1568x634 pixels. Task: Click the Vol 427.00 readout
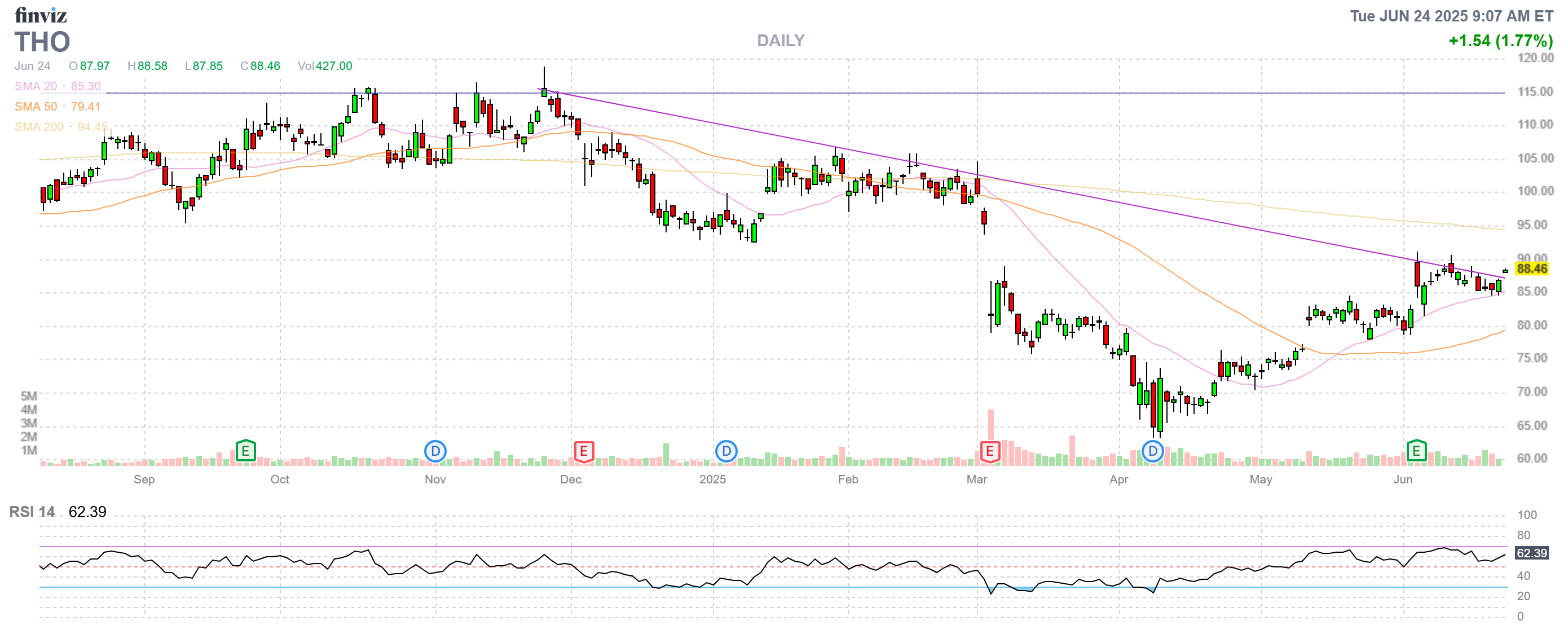(x=324, y=65)
